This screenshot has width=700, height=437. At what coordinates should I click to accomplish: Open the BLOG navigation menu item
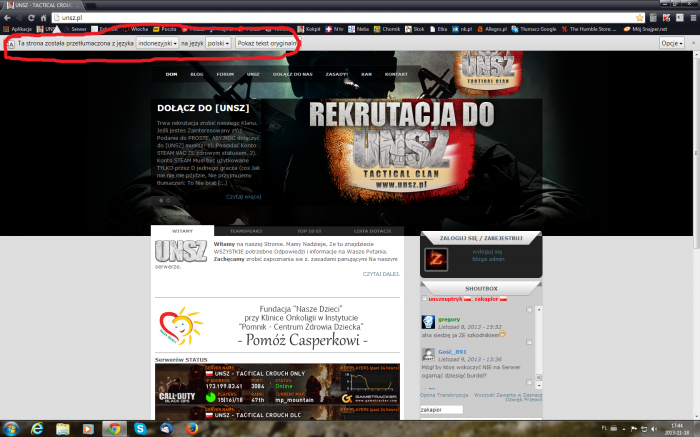pyautogui.click(x=197, y=74)
